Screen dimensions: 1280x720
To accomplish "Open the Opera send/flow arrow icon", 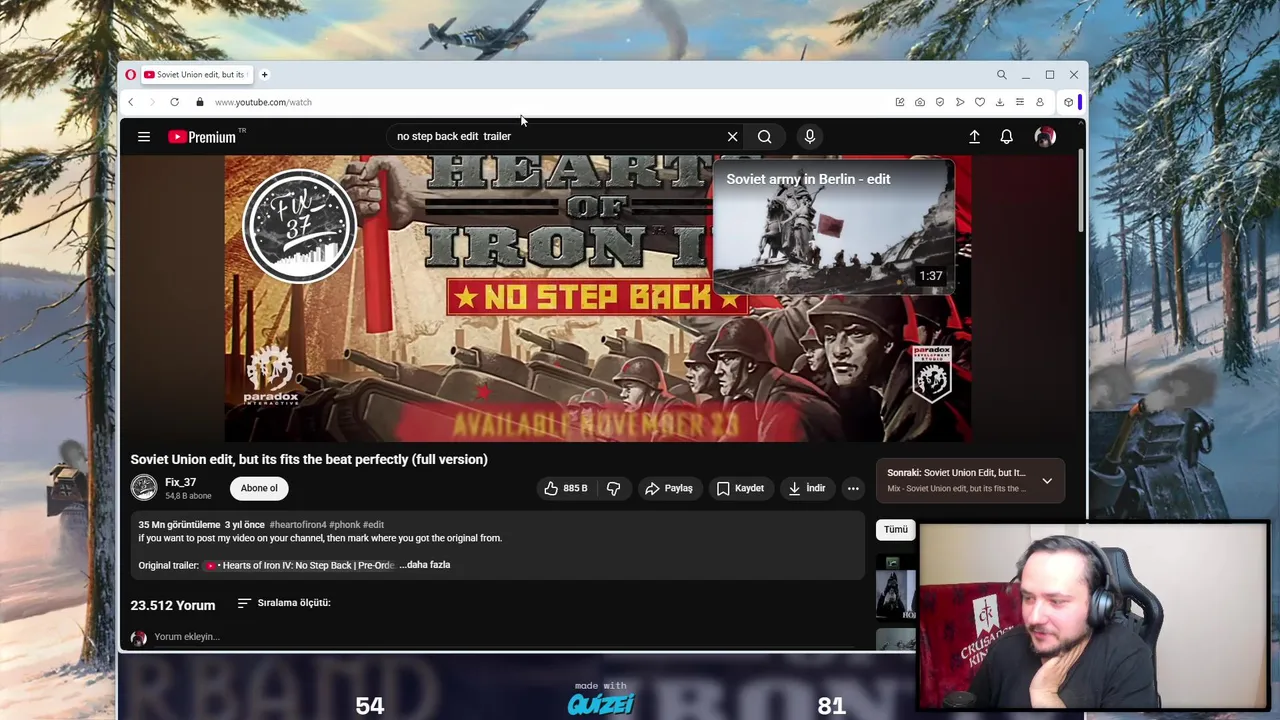I will (960, 102).
